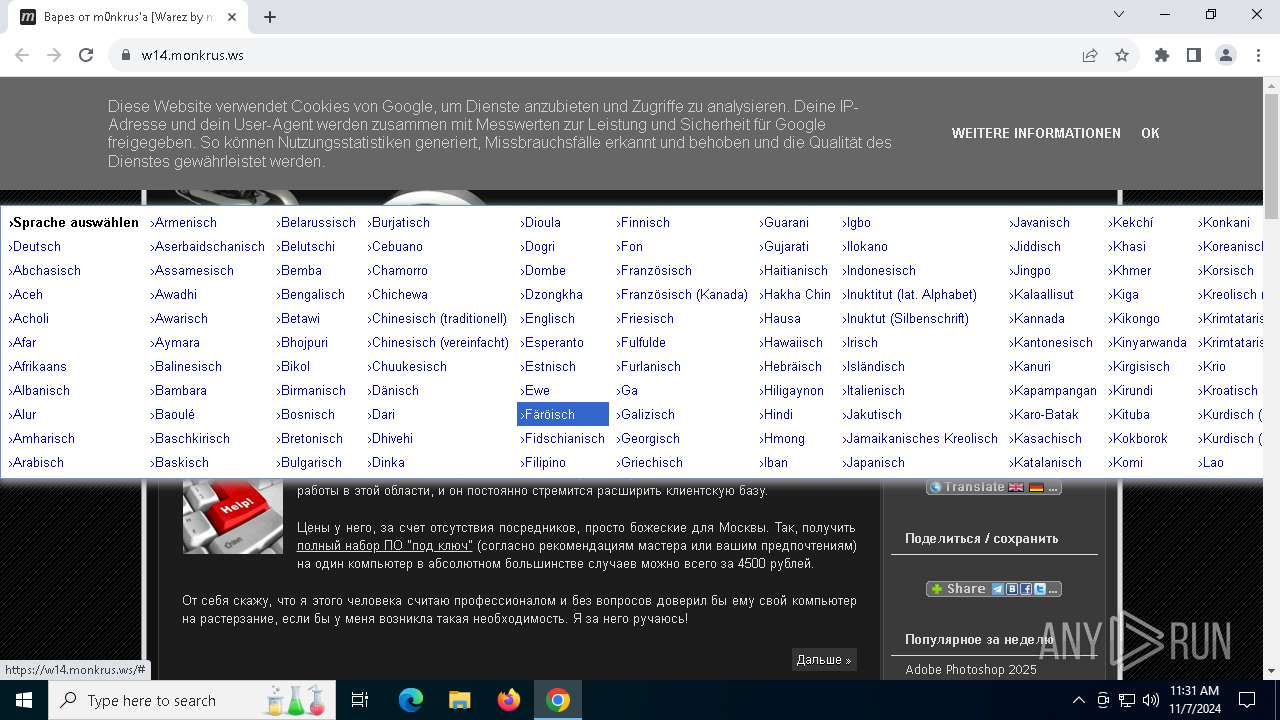Pick Griechisch in the language list
Screen dimensions: 1280x720
tap(649, 462)
